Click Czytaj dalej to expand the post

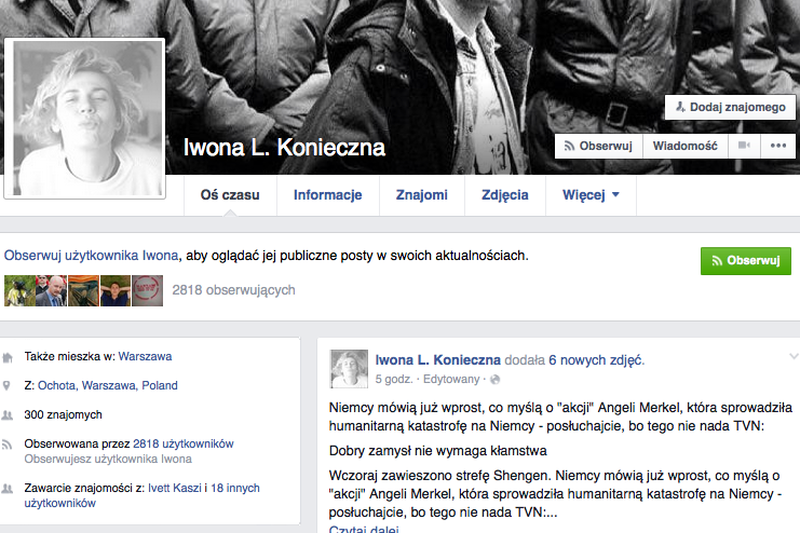(x=363, y=529)
